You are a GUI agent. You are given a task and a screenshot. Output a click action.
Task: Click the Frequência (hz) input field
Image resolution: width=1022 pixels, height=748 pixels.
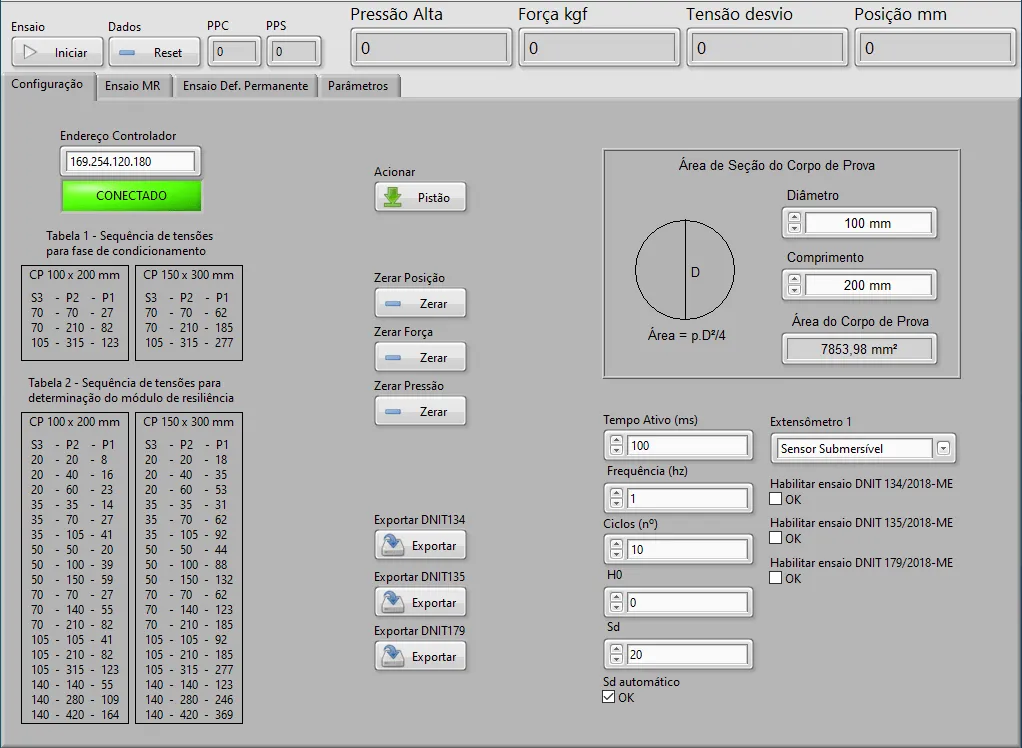687,498
